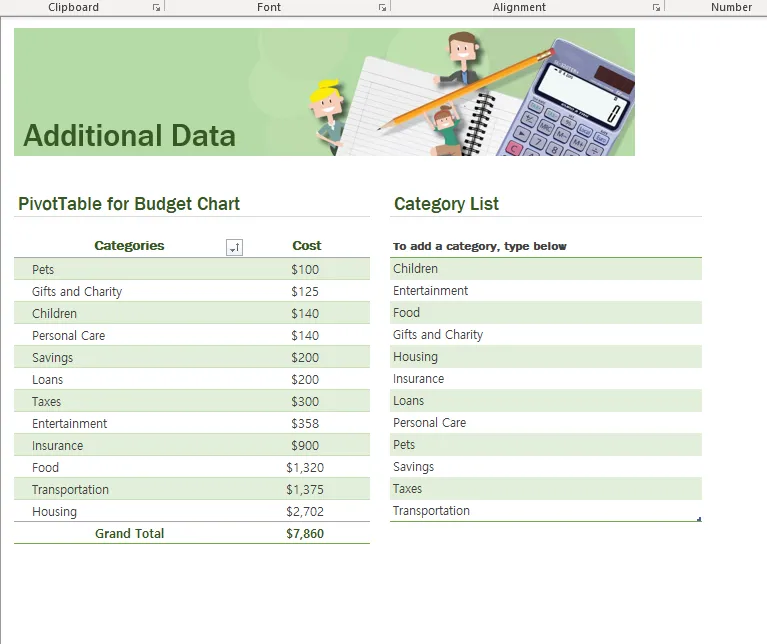The height and width of the screenshot is (644, 767).
Task: Select Gifts and Charity in the PivotTable
Action: [x=77, y=291]
